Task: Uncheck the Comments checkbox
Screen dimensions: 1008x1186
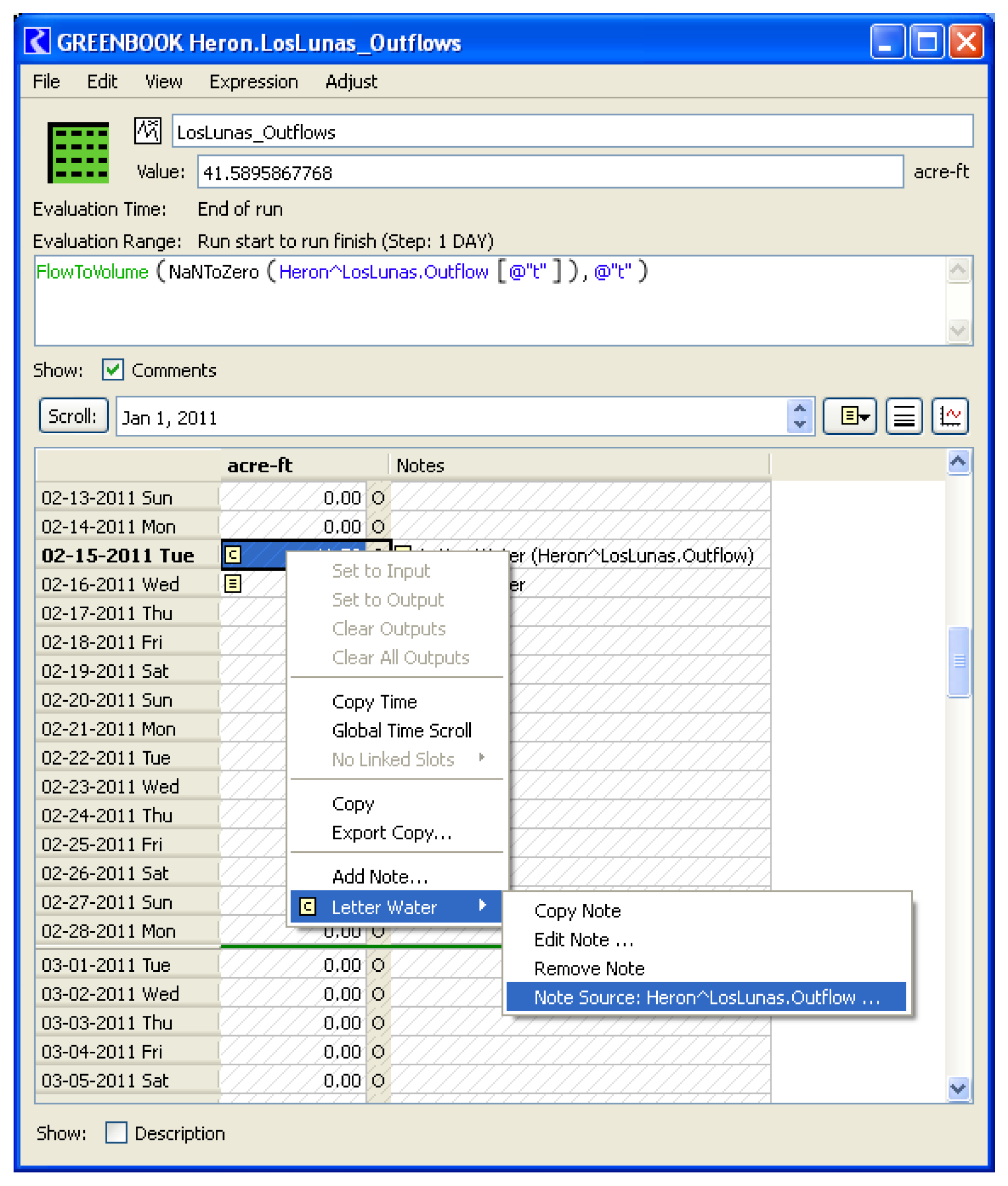Action: [113, 370]
